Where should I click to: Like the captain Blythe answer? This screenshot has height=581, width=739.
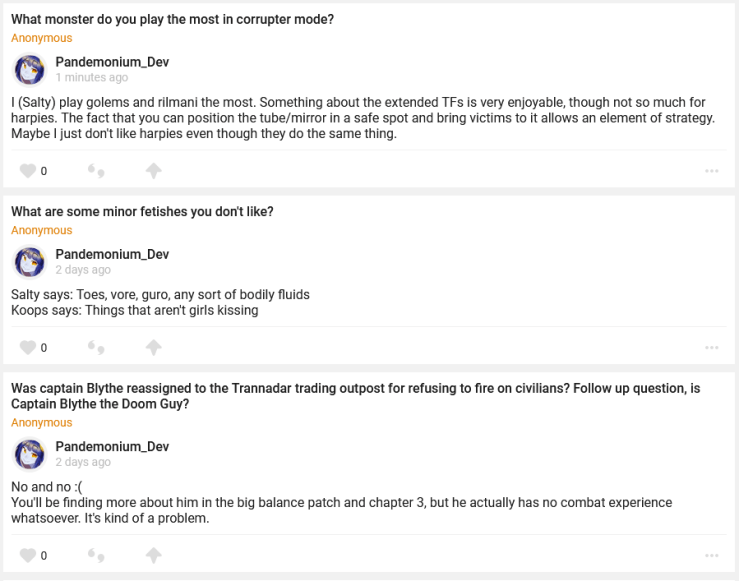click(x=28, y=555)
